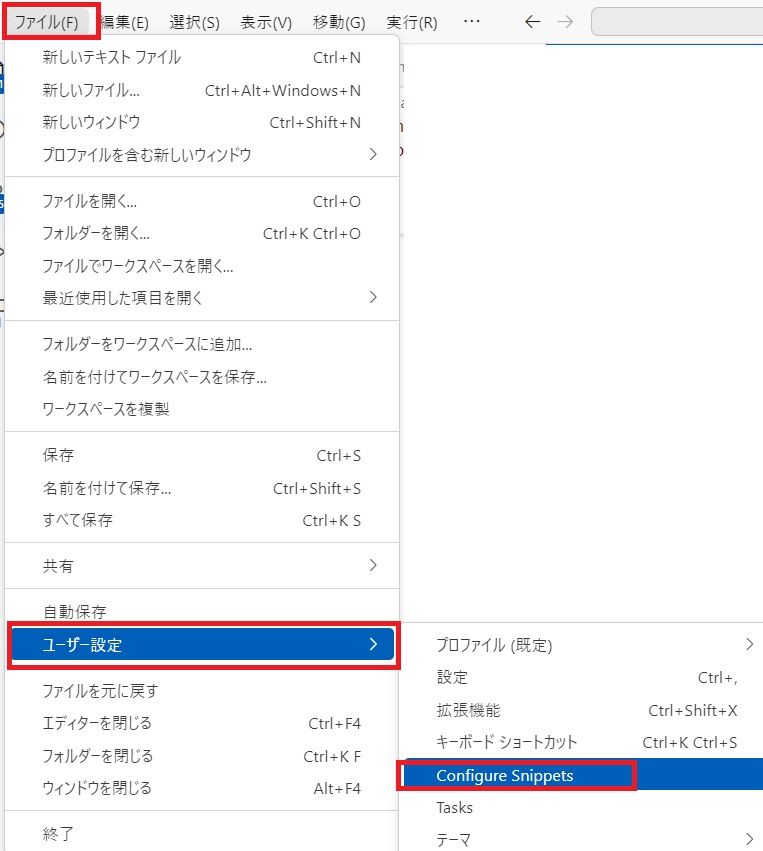Click the command center search box
The image size is (763, 851).
tap(677, 22)
